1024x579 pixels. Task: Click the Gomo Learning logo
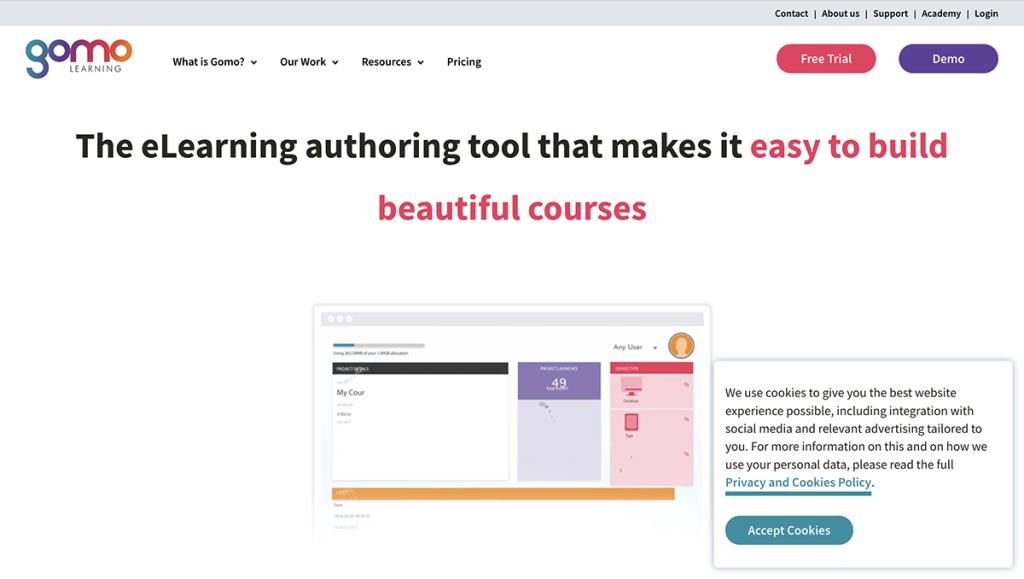pos(78,58)
